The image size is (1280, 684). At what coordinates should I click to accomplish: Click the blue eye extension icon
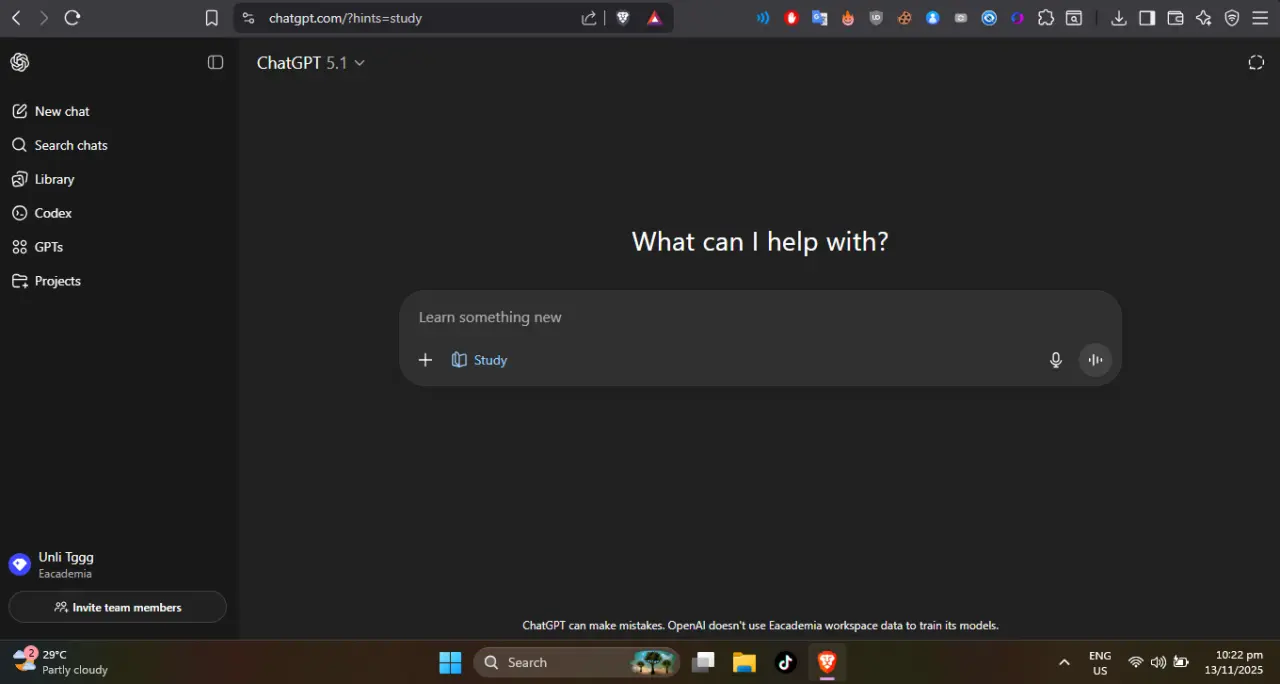(x=989, y=18)
